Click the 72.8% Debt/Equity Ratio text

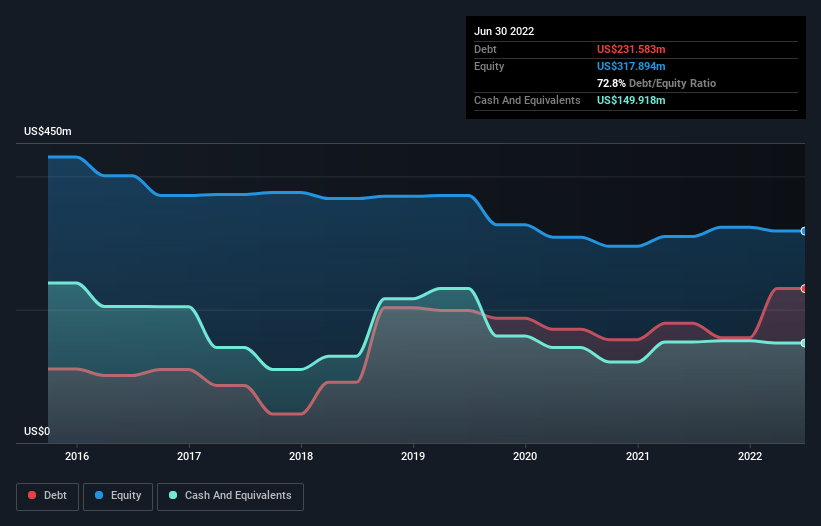point(656,83)
